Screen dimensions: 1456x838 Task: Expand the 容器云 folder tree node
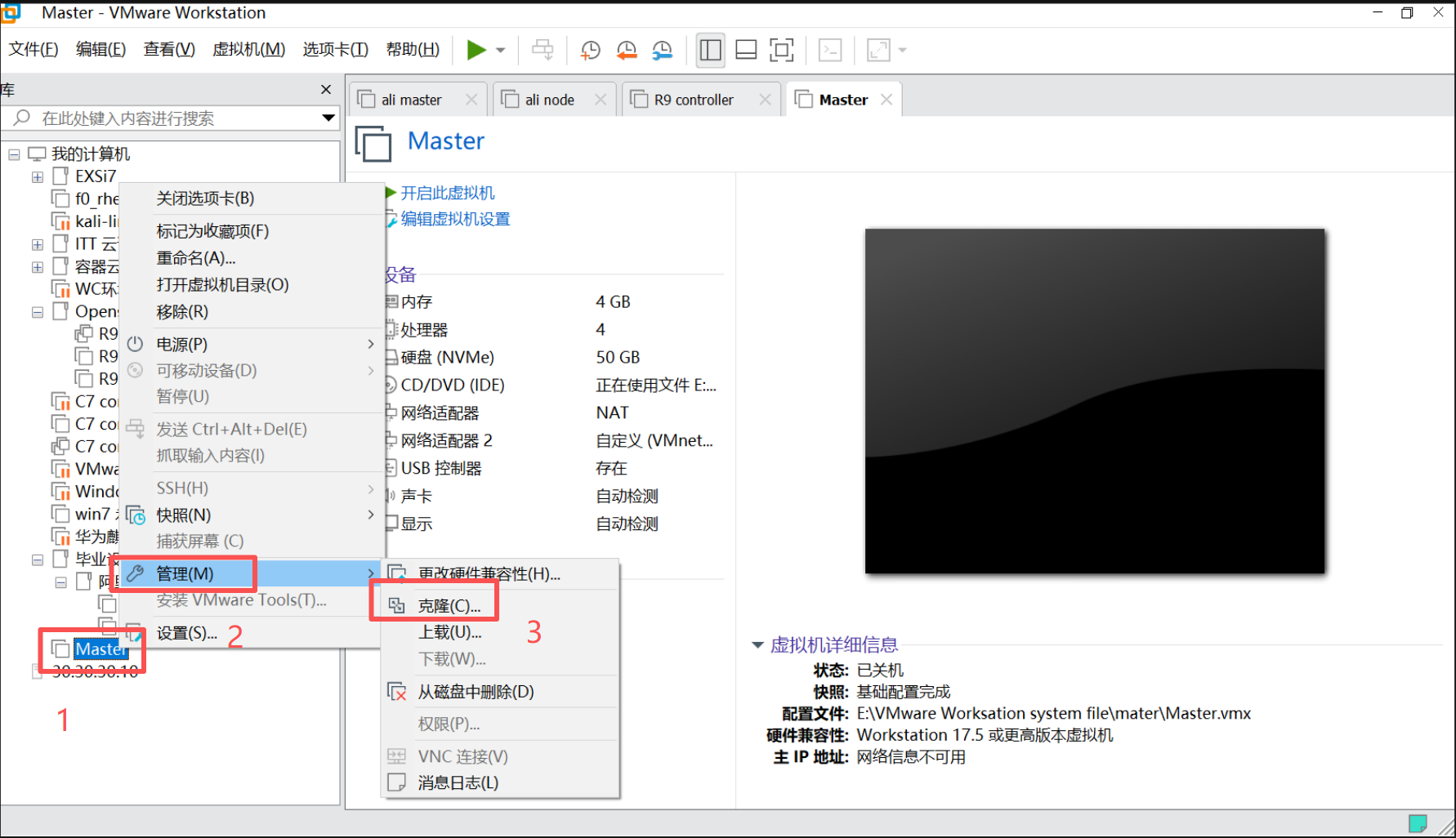[x=38, y=267]
